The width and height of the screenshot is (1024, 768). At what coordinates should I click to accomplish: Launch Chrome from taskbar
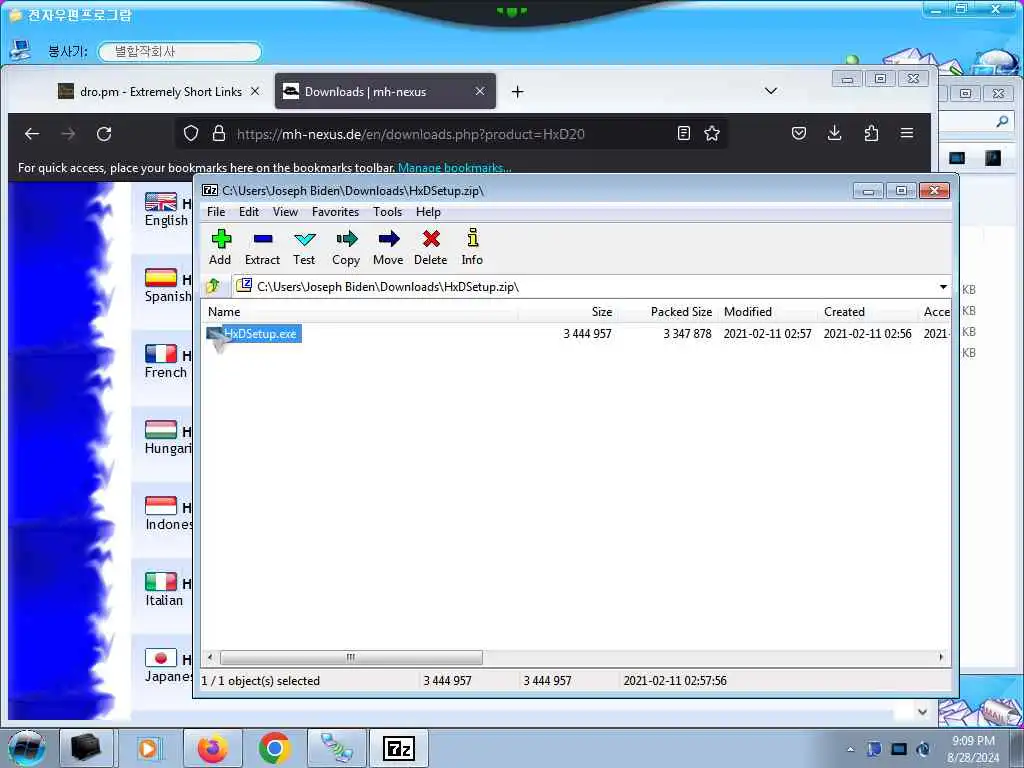pos(274,748)
